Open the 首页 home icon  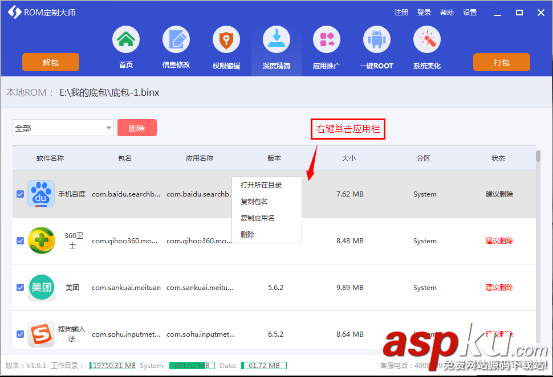[x=126, y=39]
